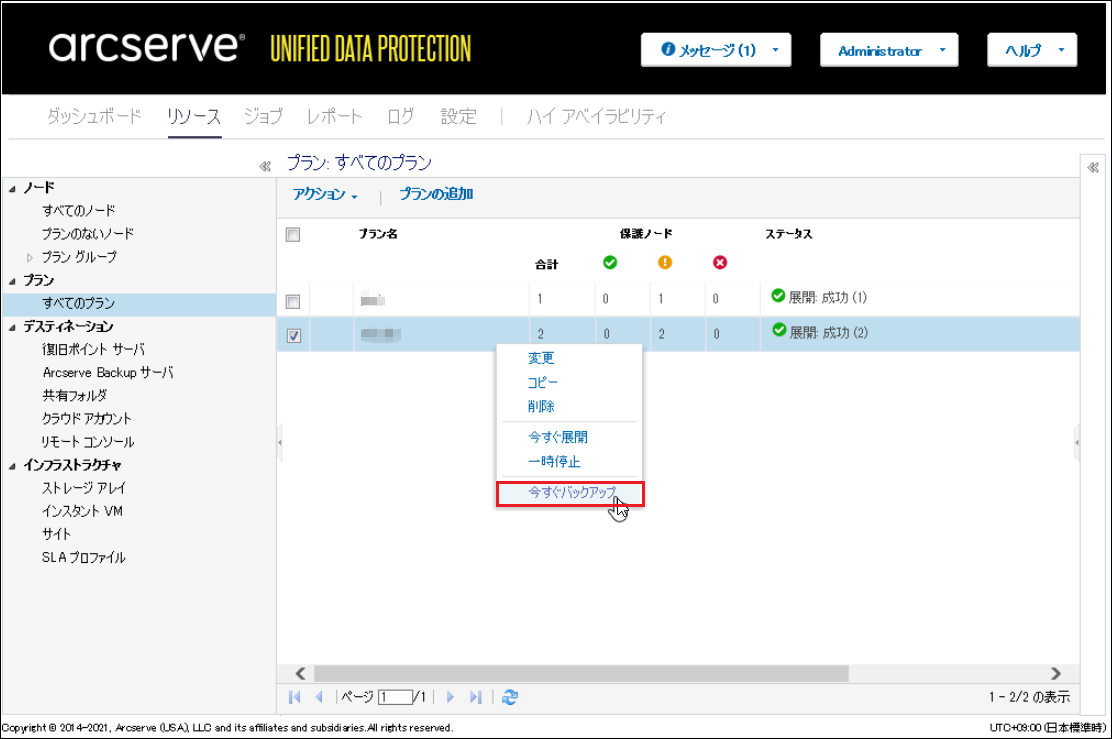Open the メッセージ (1) dropdown

[716, 50]
